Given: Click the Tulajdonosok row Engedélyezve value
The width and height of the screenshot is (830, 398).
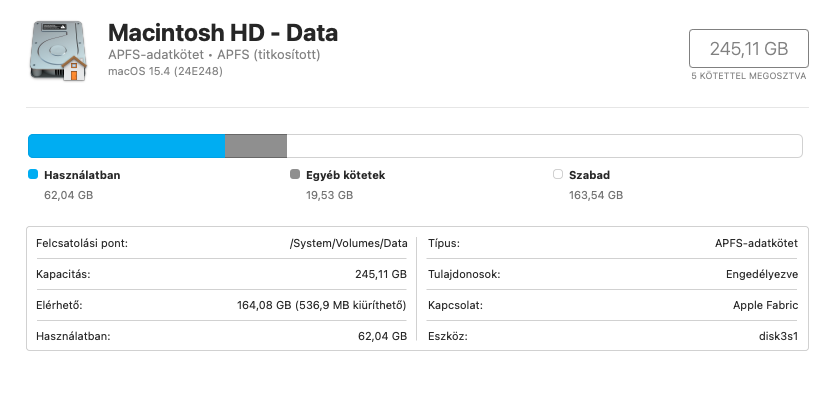Looking at the screenshot, I should [x=762, y=274].
